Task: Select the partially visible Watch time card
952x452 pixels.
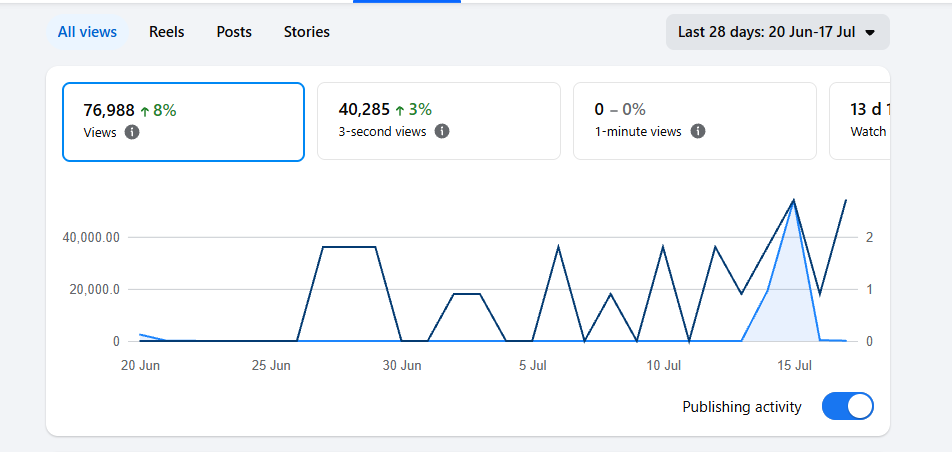Action: pyautogui.click(x=860, y=121)
